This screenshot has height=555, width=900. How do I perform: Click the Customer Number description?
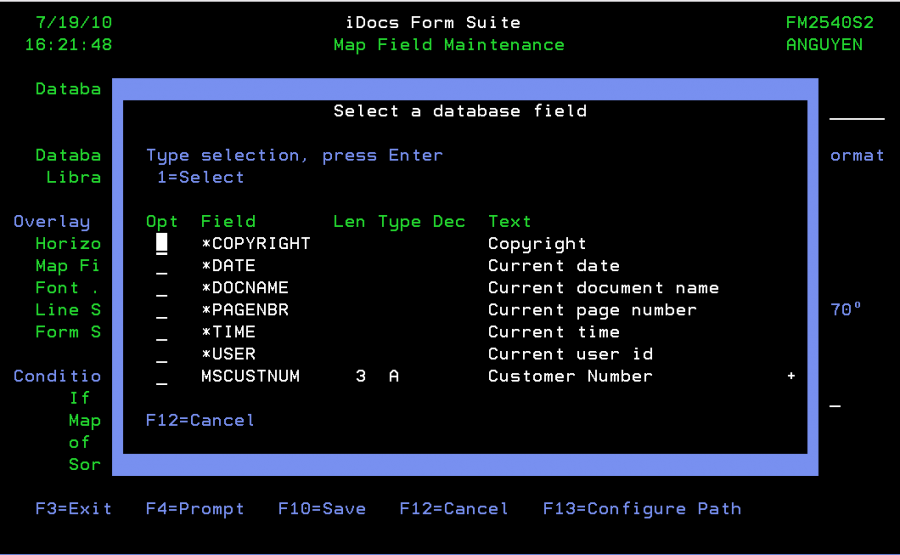tap(570, 376)
